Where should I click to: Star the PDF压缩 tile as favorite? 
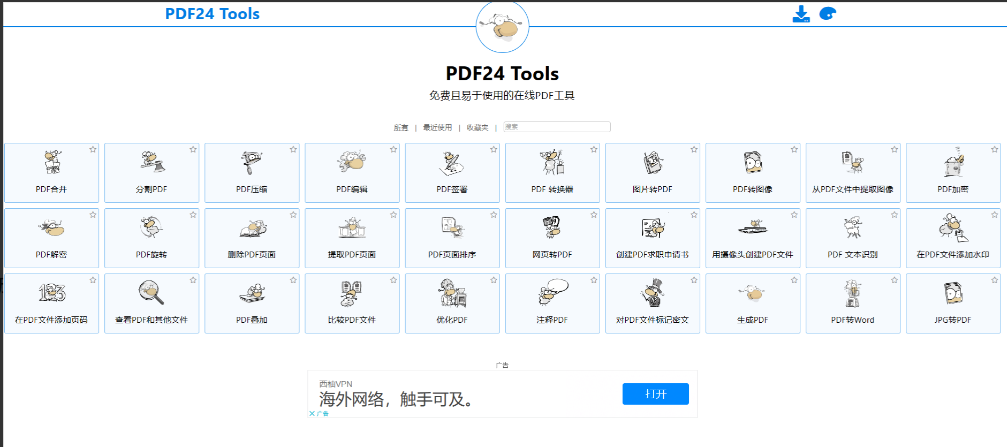click(x=293, y=149)
